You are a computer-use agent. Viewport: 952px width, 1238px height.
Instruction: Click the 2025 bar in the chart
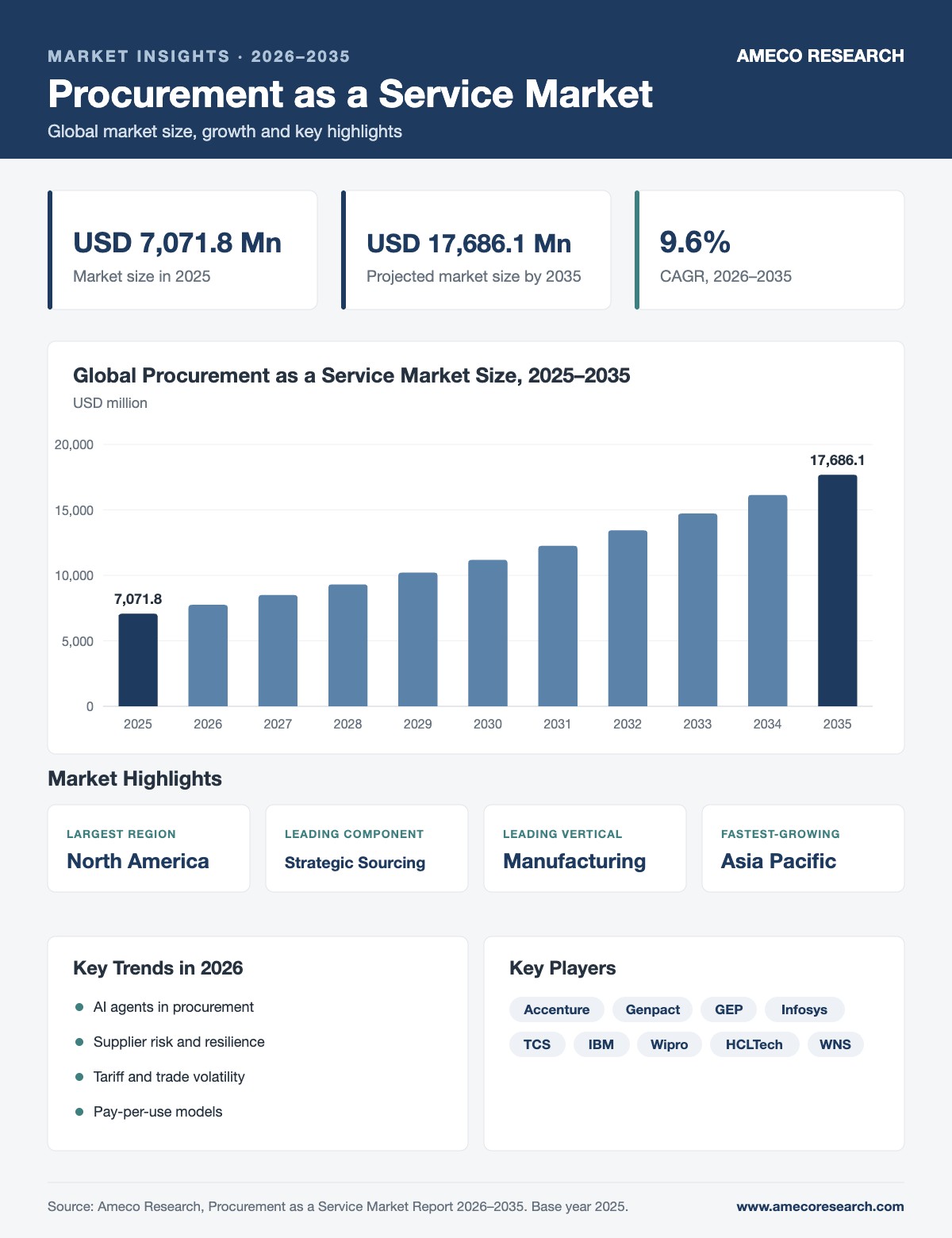[x=138, y=660]
